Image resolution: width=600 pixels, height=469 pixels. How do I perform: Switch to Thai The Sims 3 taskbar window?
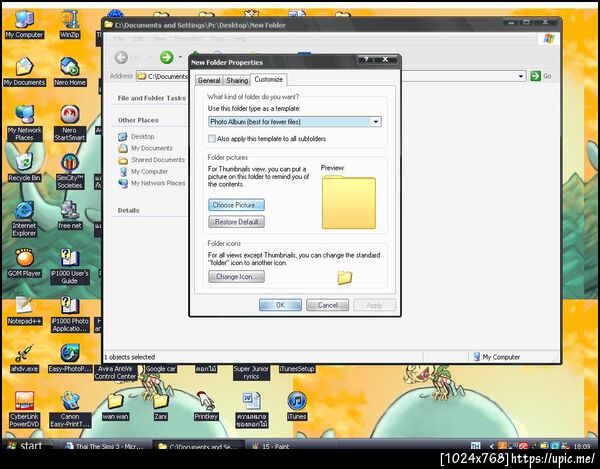[105, 446]
